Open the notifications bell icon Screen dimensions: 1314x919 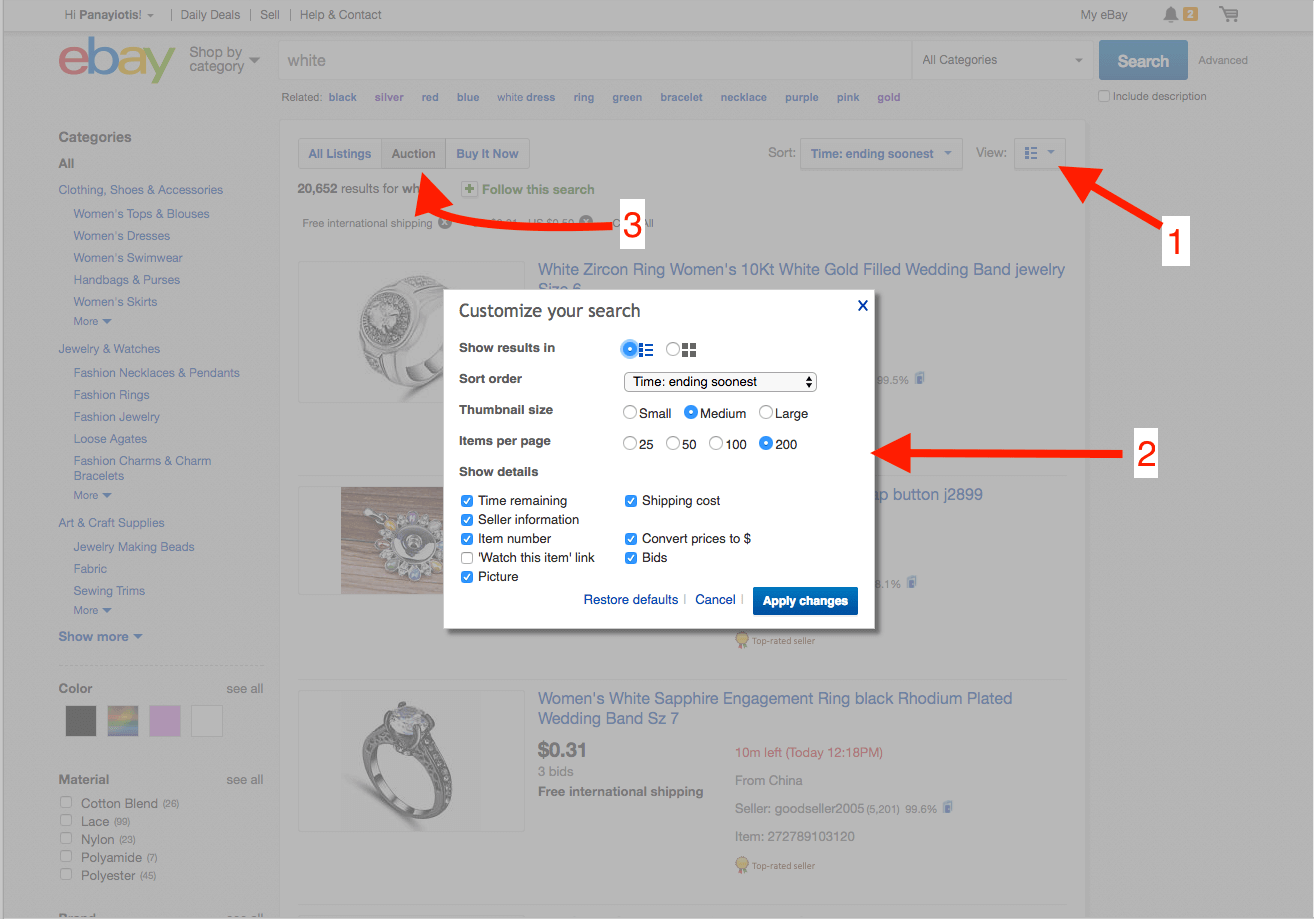click(1170, 14)
